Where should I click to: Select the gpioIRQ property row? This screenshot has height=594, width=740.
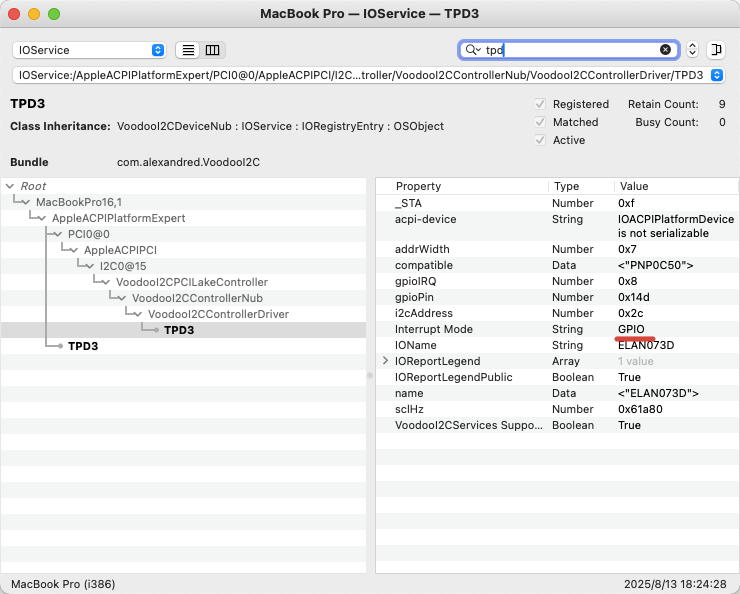click(x=557, y=281)
